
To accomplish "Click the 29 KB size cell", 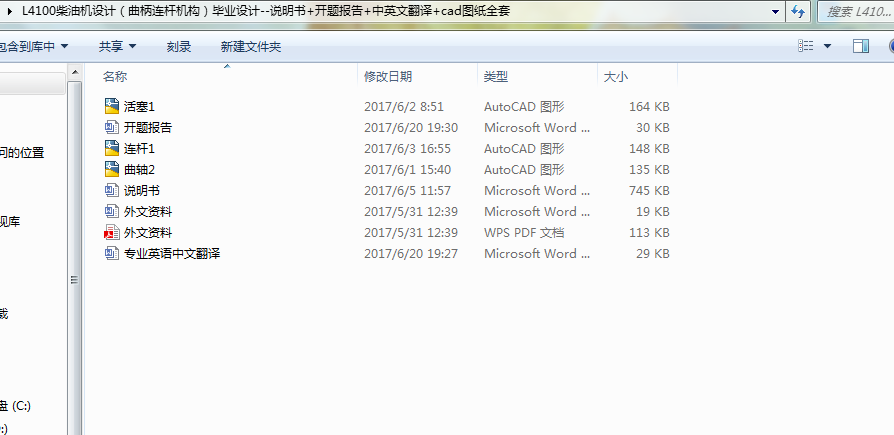I will pyautogui.click(x=652, y=254).
